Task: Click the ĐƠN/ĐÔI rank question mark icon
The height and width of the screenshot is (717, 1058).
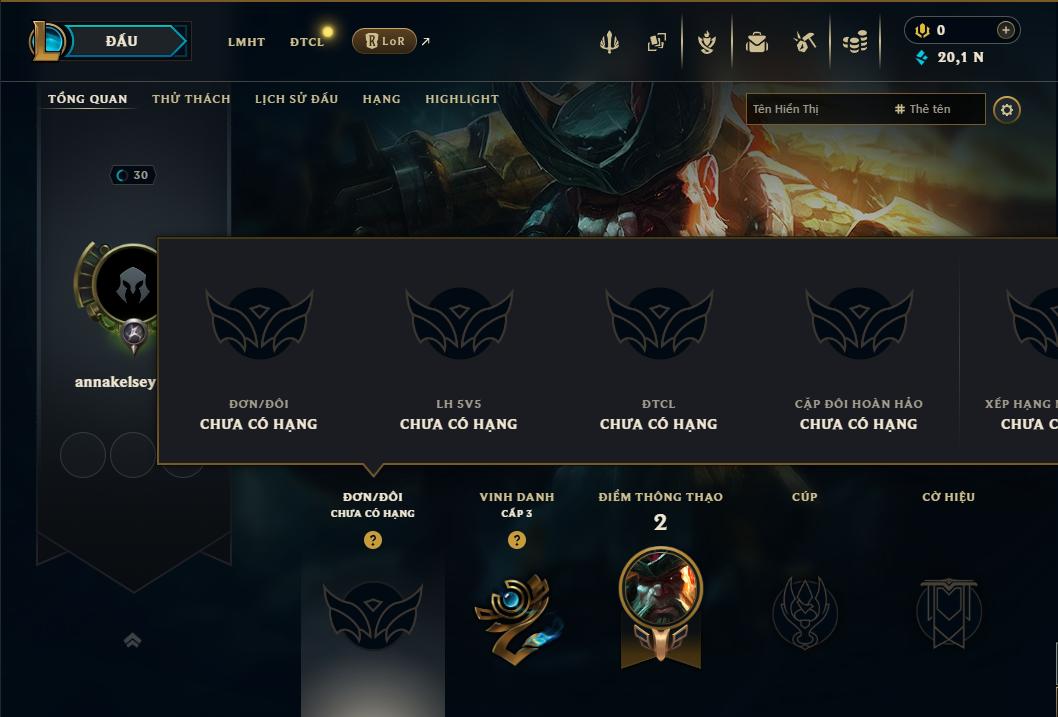Action: tap(372, 540)
